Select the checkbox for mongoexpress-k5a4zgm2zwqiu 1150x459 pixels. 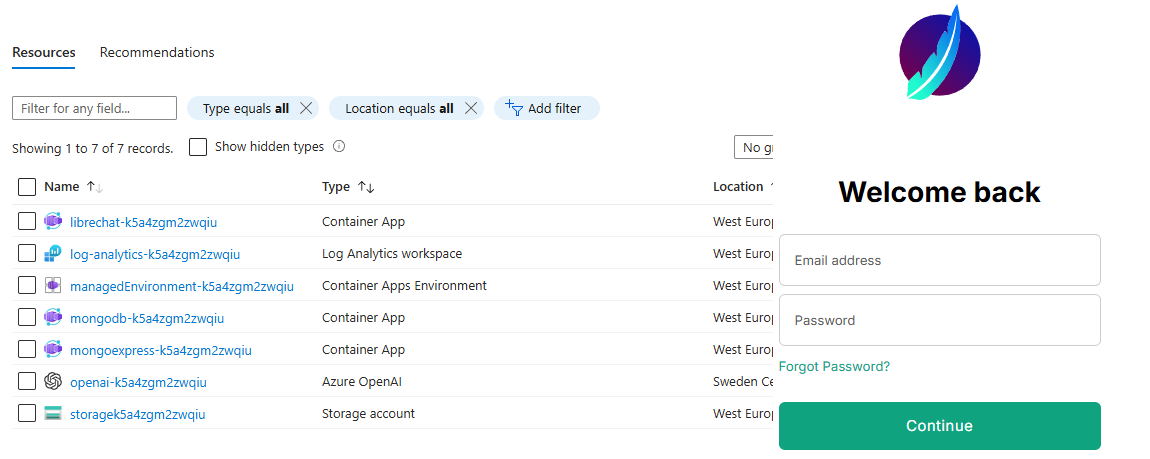27,350
